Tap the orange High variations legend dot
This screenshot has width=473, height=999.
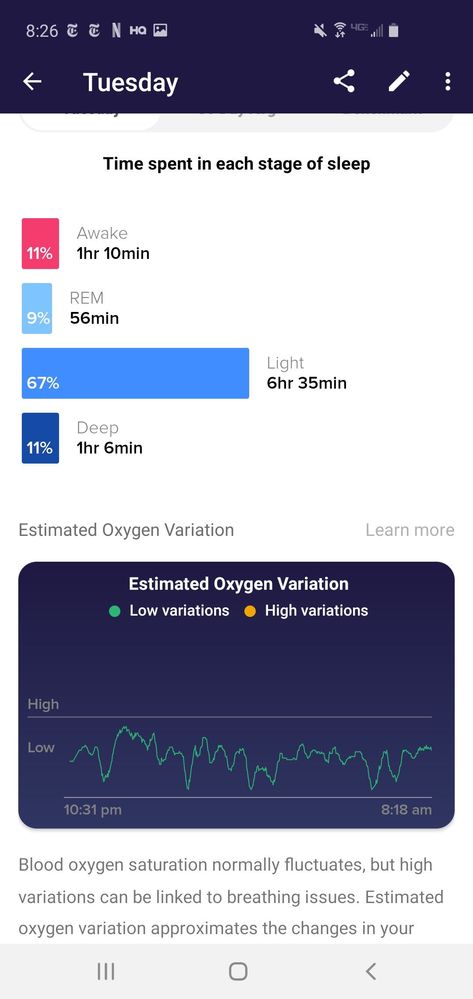pos(250,611)
